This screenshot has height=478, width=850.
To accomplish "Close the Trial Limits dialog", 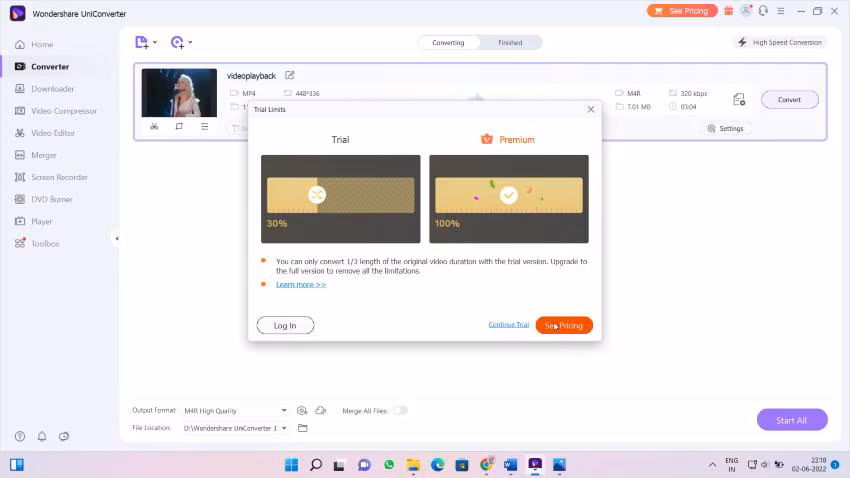I will (591, 109).
